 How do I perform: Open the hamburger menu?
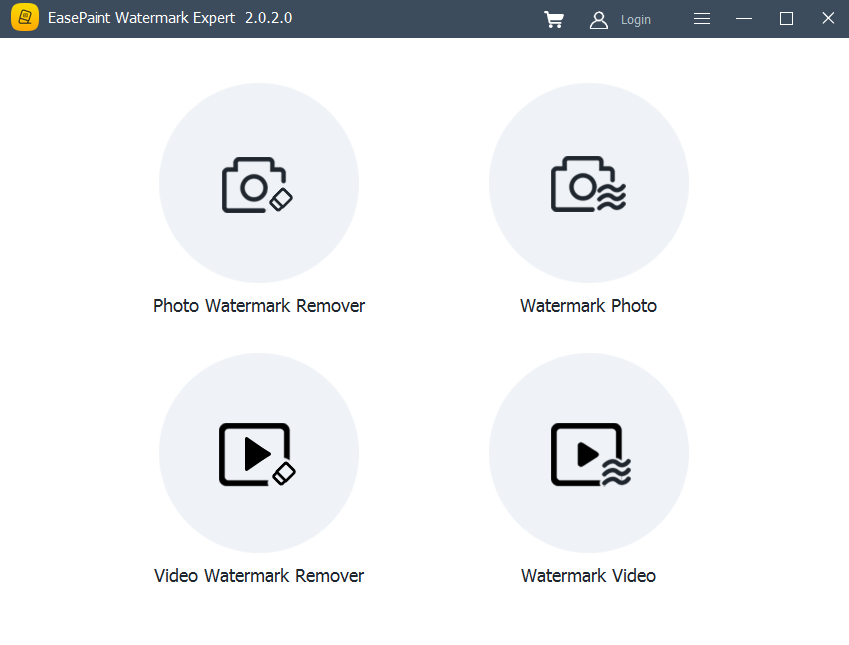click(701, 18)
